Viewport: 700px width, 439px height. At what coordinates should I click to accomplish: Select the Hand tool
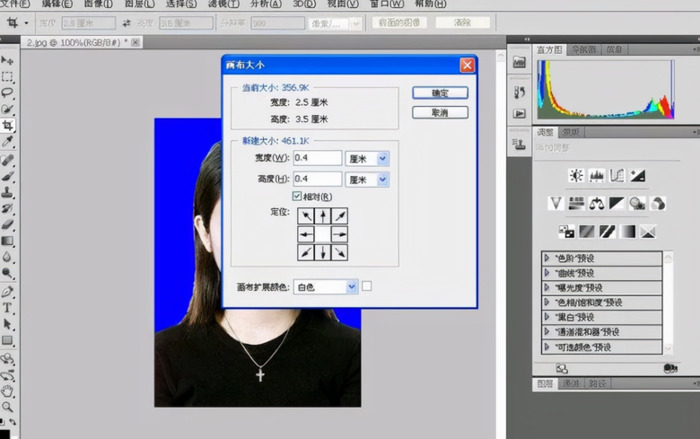pyautogui.click(x=7, y=392)
